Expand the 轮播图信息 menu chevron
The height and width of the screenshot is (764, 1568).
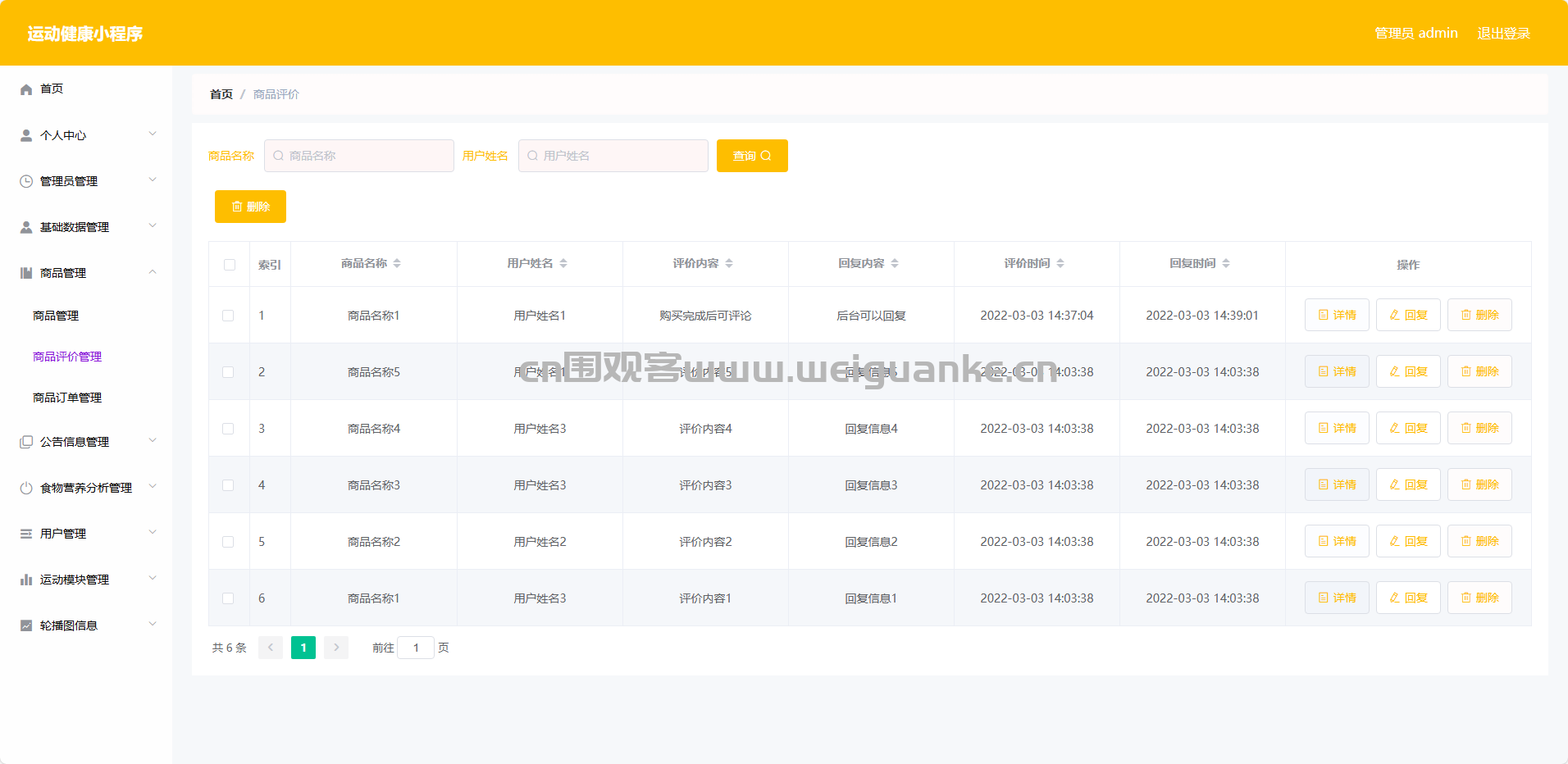(x=153, y=624)
